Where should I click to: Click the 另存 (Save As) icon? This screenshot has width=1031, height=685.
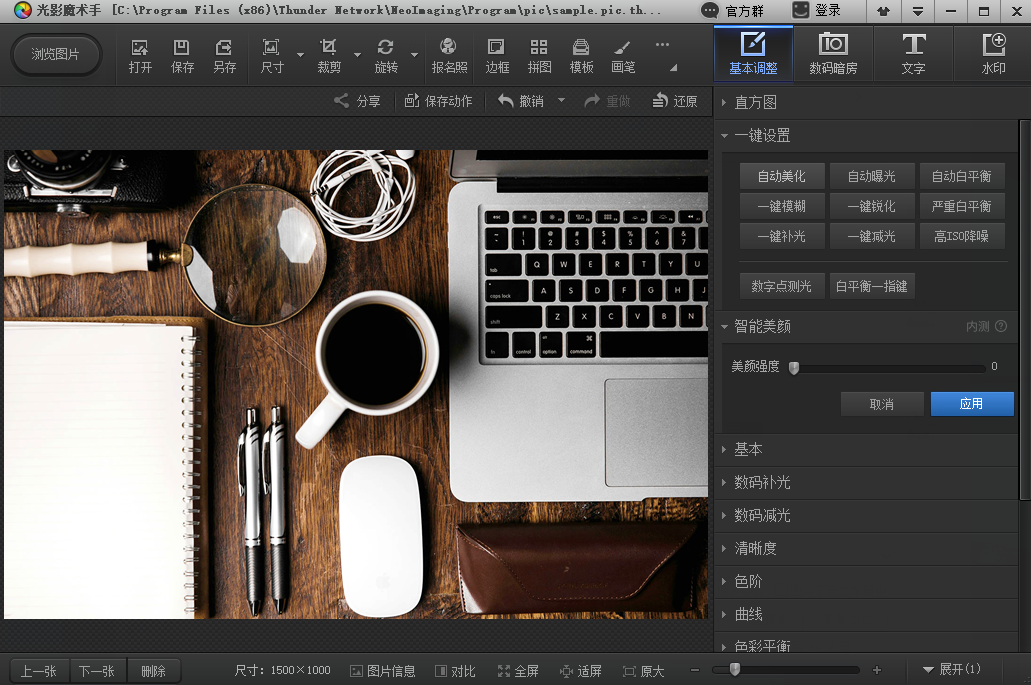tap(224, 56)
